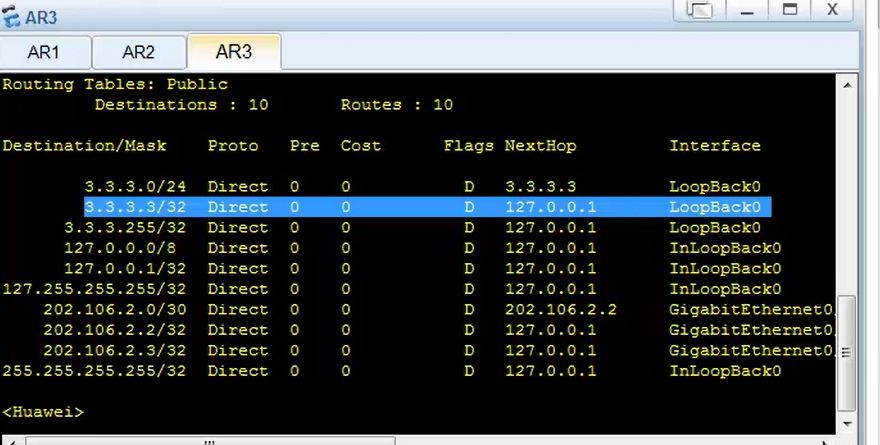
Task: Click the 255.255.255.255/32 destination entry
Action: point(94,371)
